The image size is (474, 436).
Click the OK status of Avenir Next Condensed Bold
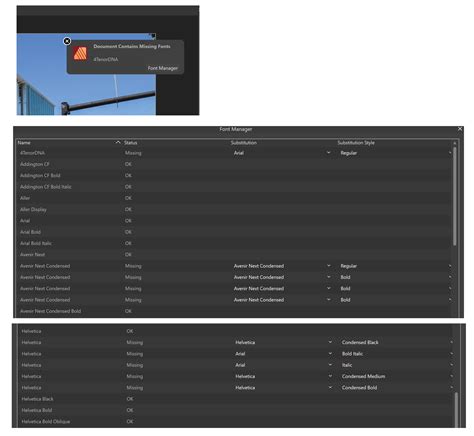(128, 311)
